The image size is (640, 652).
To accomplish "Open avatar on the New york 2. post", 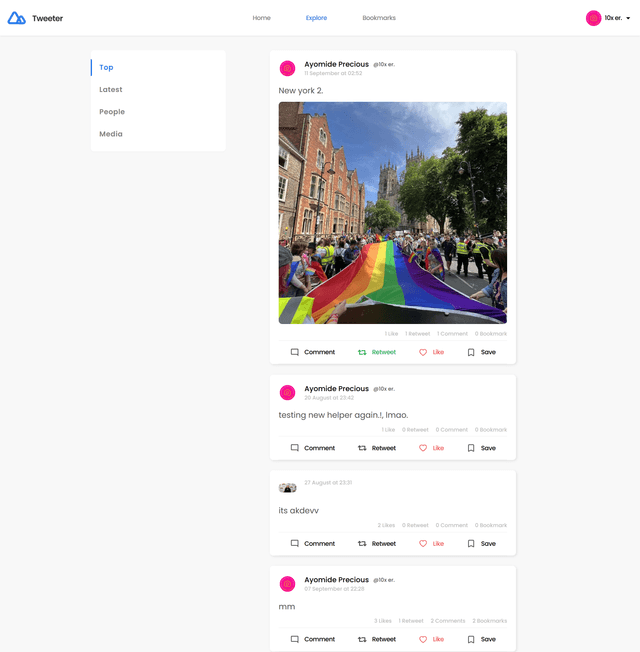I will 287,68.
